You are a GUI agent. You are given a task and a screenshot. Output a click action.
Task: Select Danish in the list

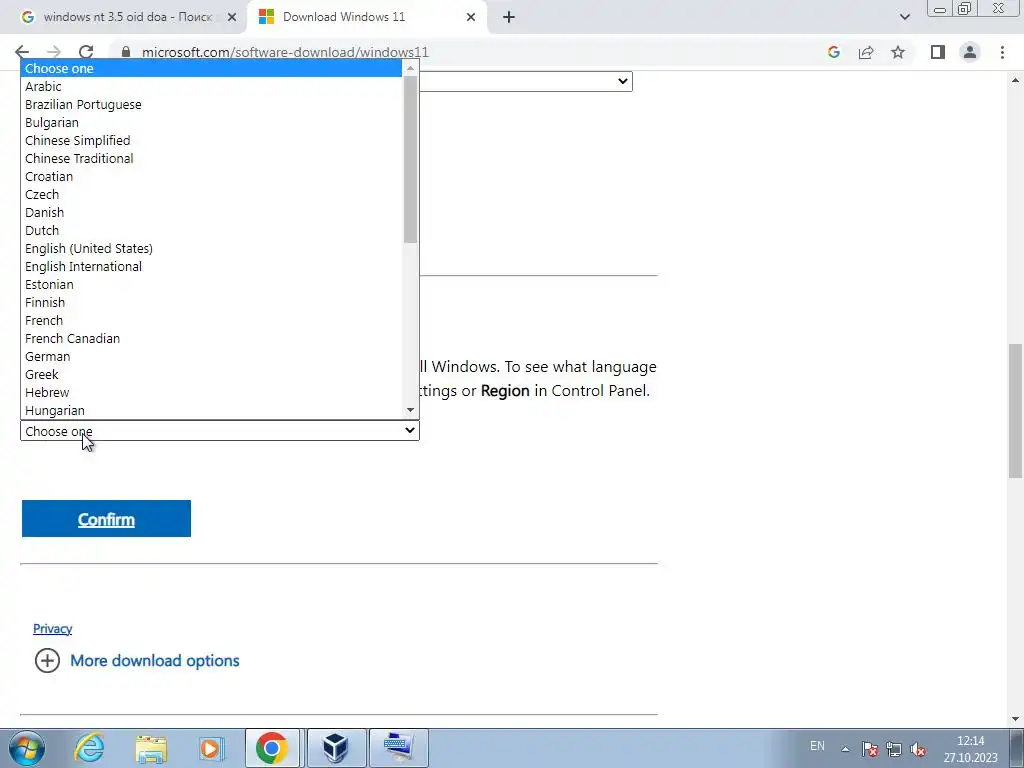click(x=212, y=212)
